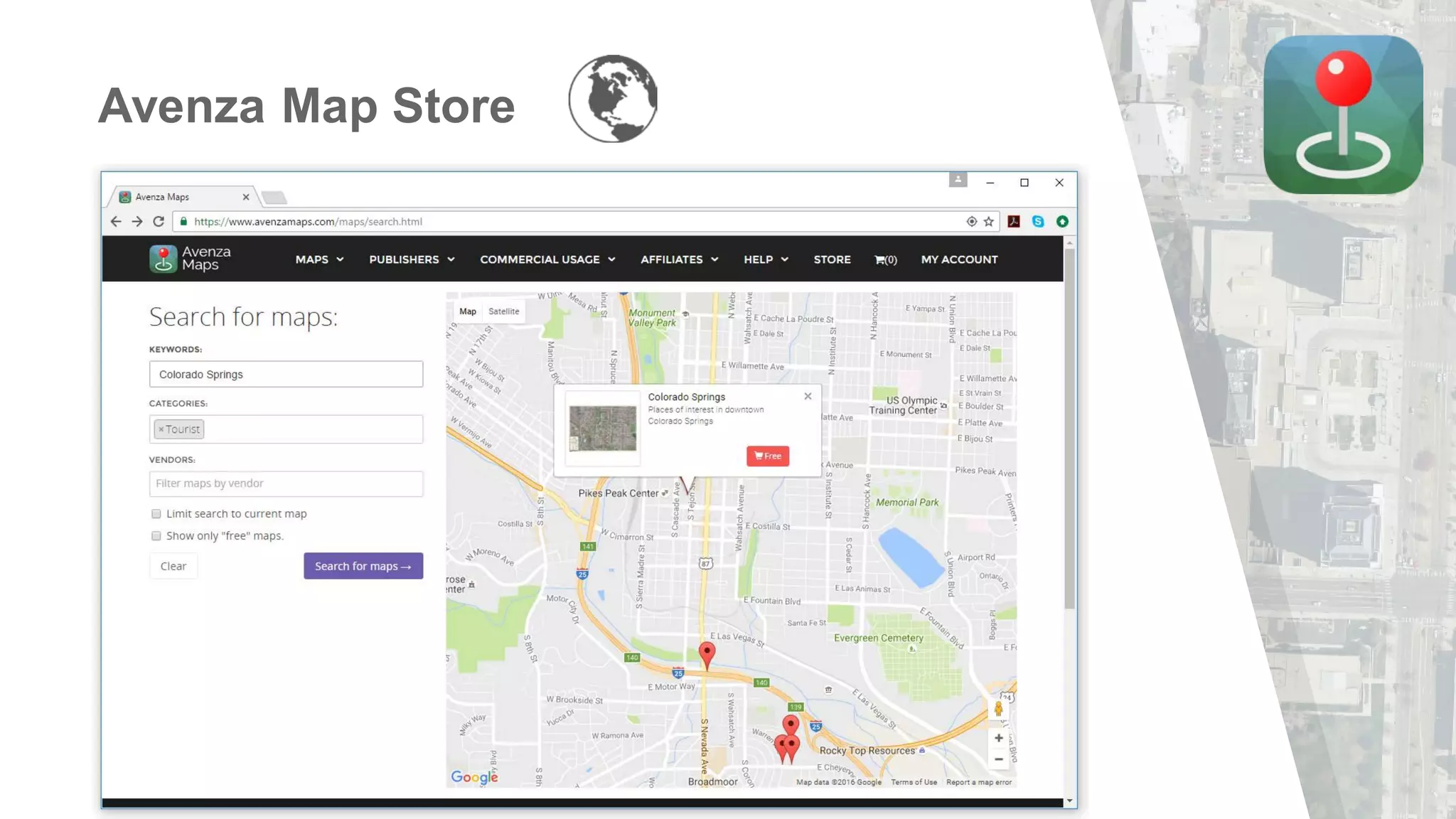Image resolution: width=1456 pixels, height=819 pixels.
Task: Close the Avenza Maps browser tab
Action: (x=246, y=197)
